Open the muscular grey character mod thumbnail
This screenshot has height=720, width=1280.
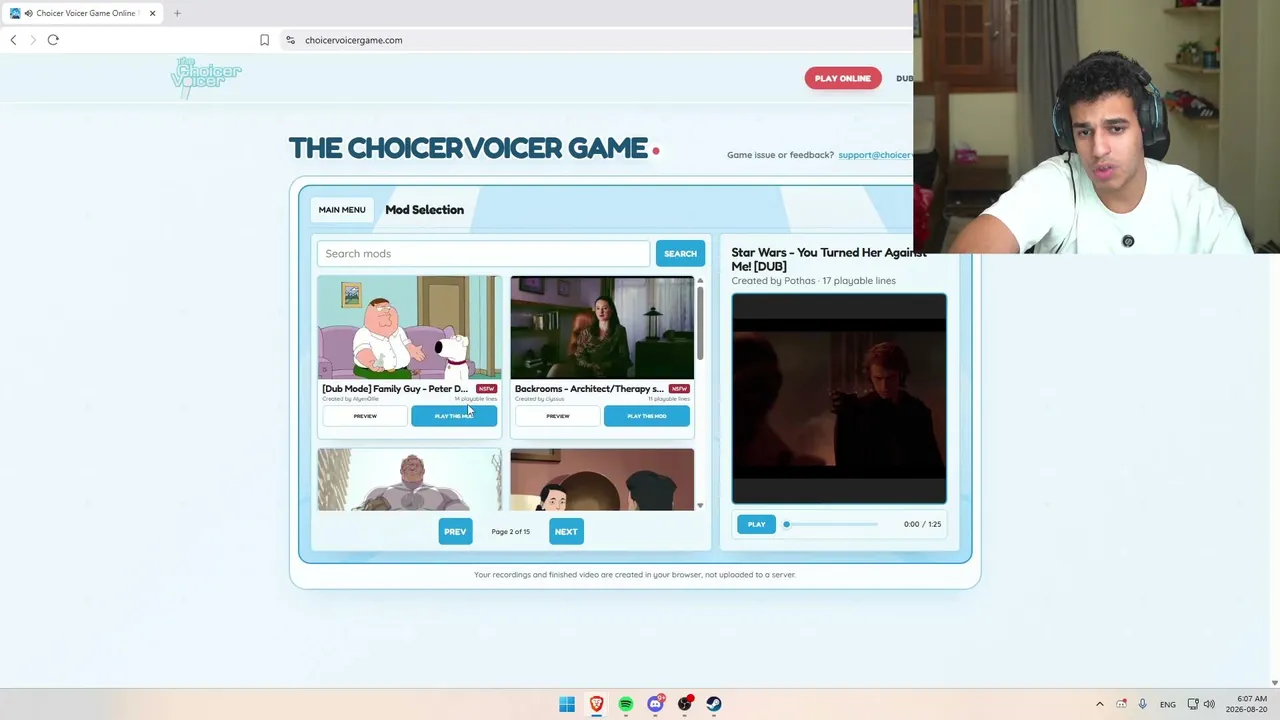click(x=409, y=480)
